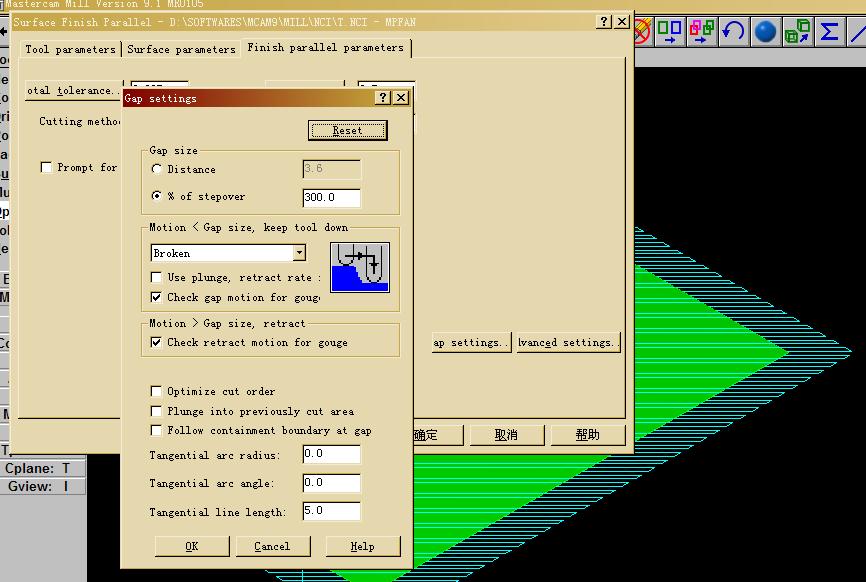866x582 pixels.
Task: Click the Total tolerance button
Action: point(73,91)
